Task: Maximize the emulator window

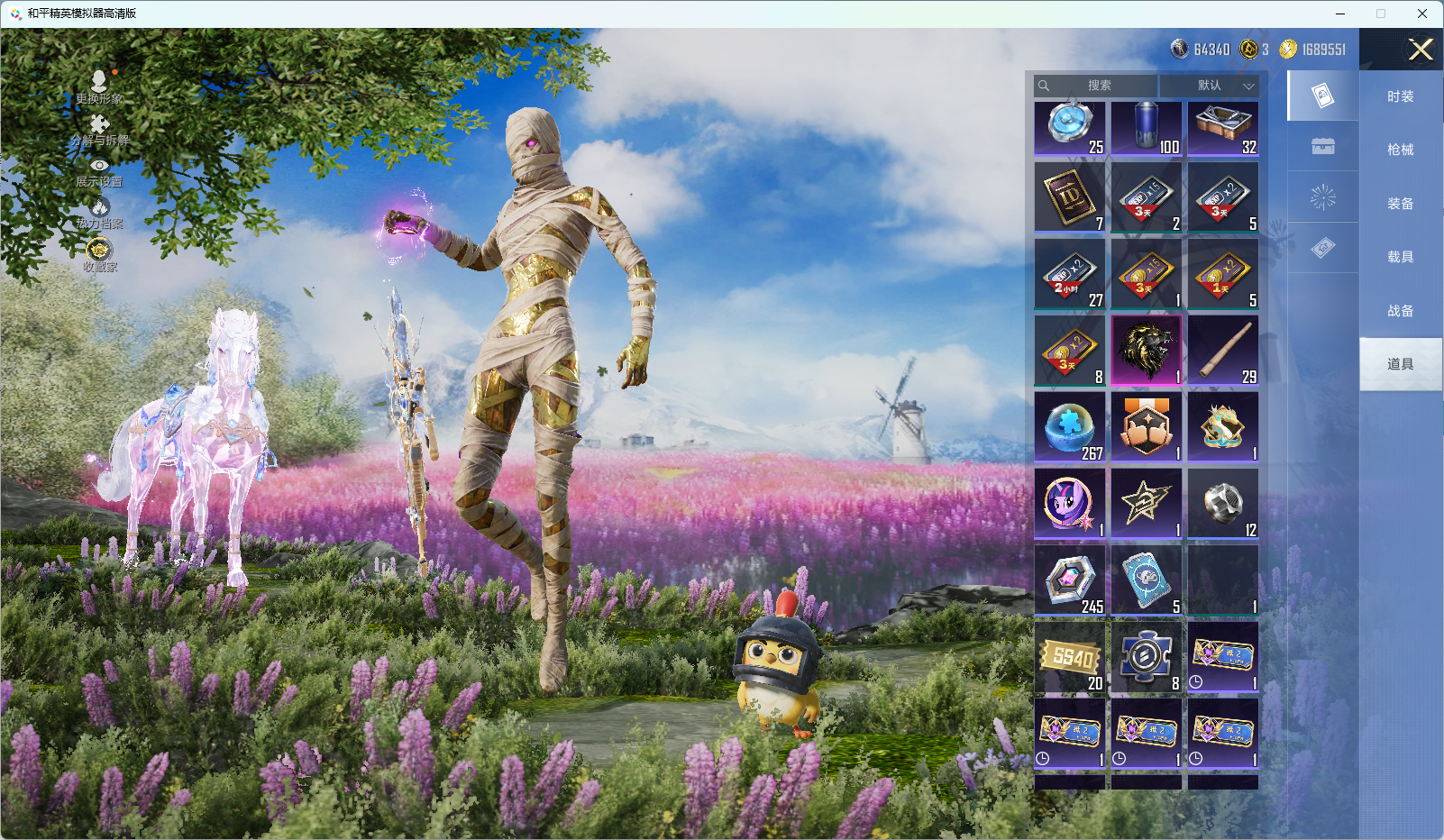Action: pyautogui.click(x=1381, y=14)
